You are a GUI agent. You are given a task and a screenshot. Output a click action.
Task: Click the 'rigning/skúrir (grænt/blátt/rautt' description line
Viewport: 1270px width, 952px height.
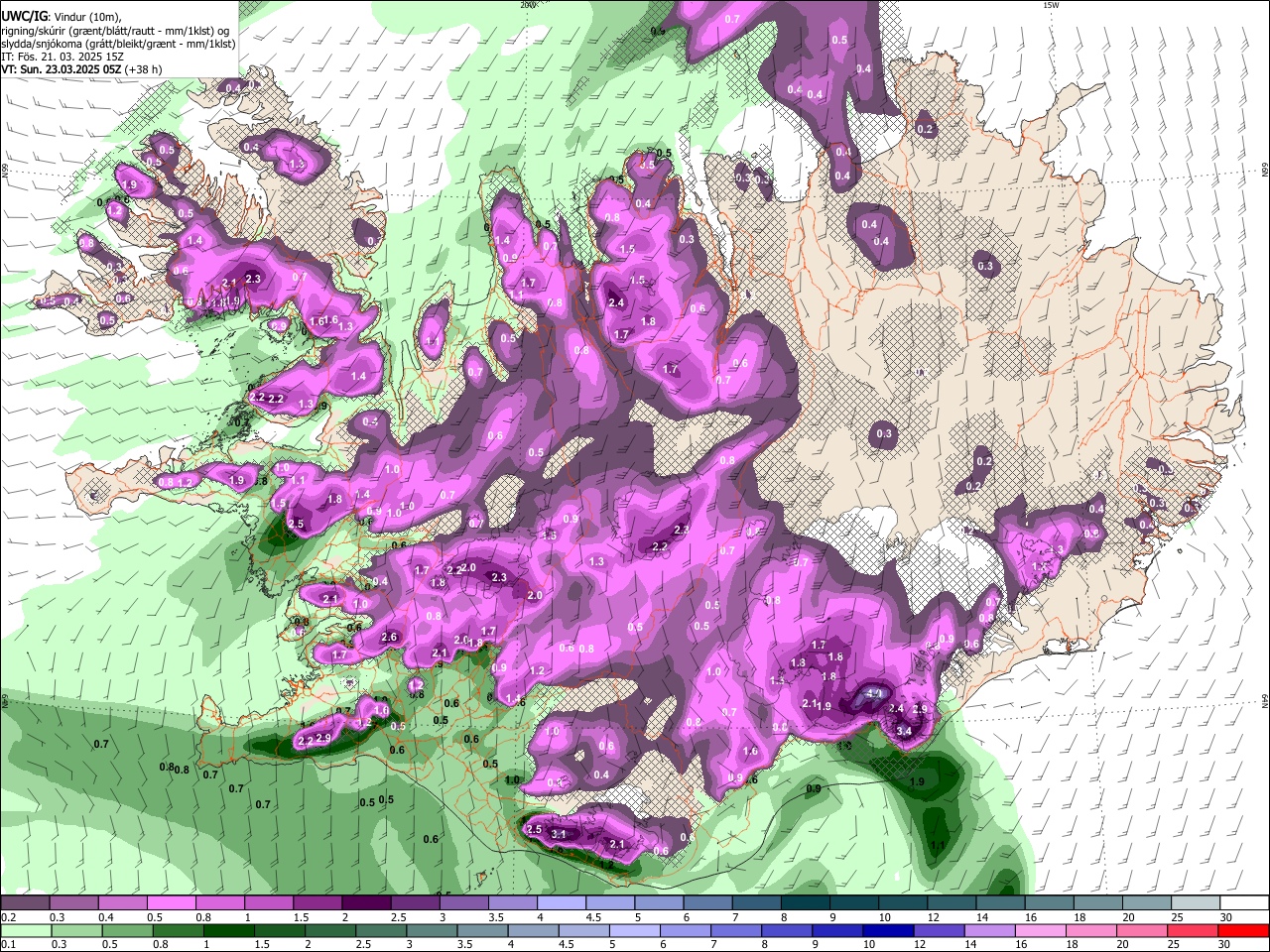[x=118, y=30]
